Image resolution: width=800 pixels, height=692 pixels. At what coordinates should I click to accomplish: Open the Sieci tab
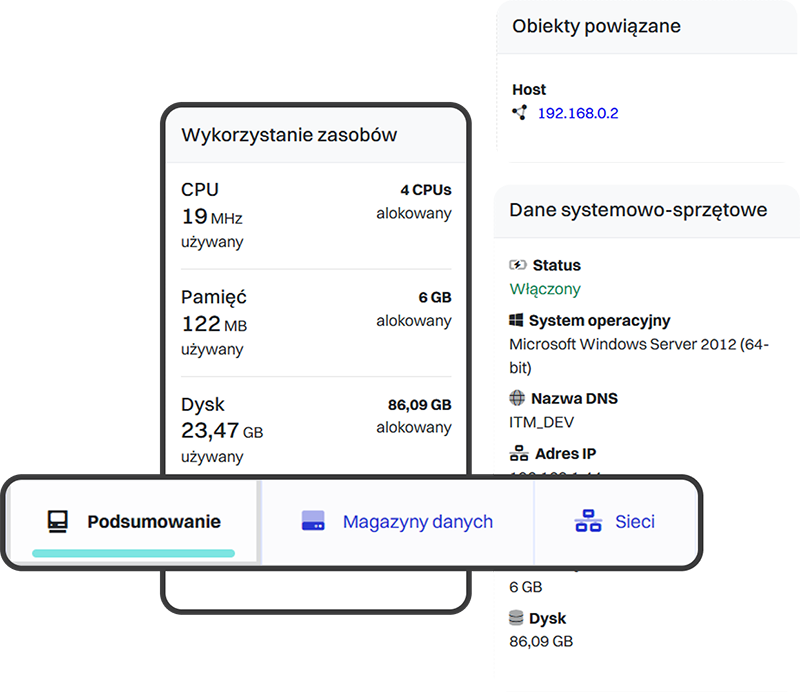[634, 522]
